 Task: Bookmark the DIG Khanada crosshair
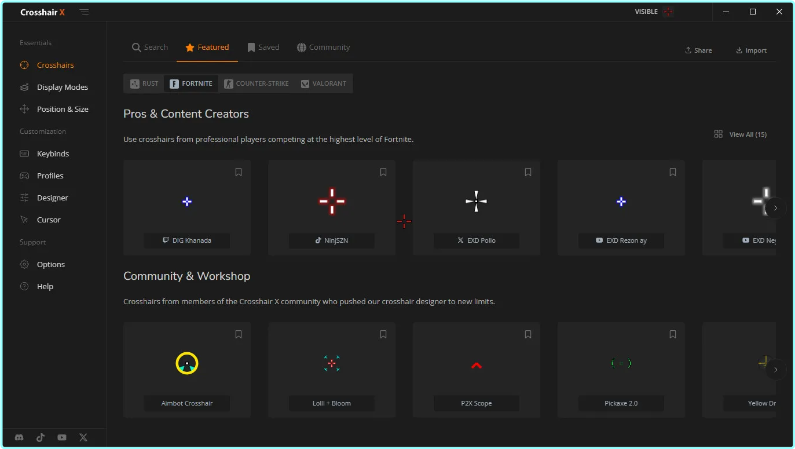(x=238, y=172)
